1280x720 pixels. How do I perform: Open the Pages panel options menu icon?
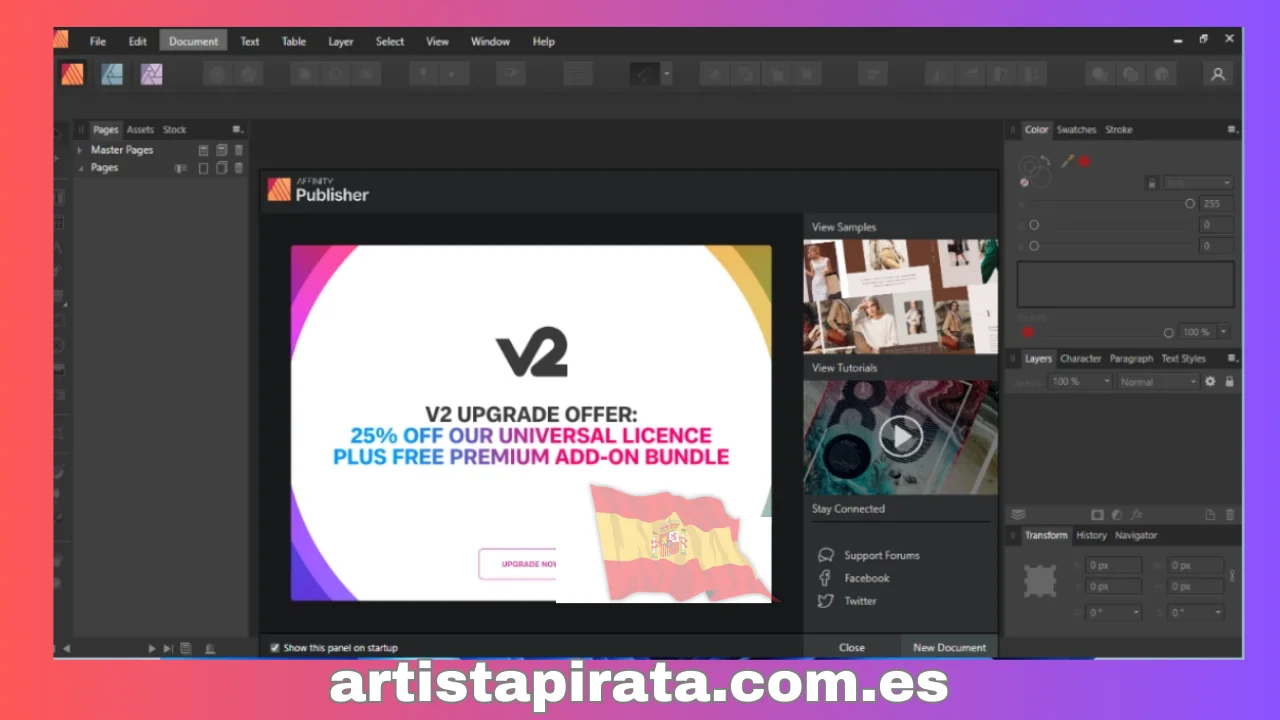[x=237, y=129]
